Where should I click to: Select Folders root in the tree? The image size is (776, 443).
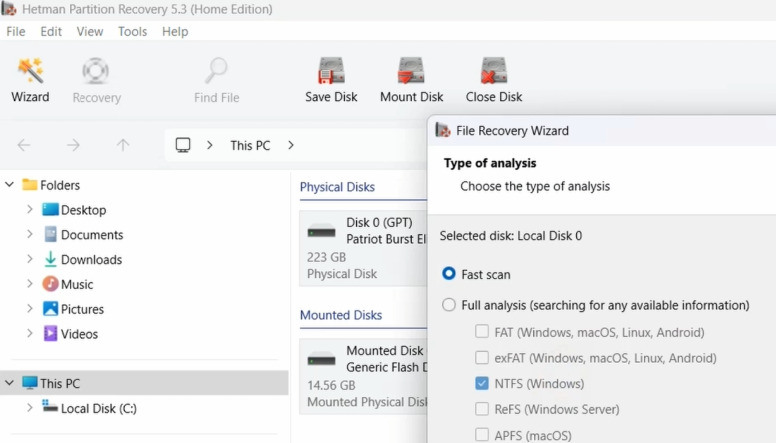(59, 185)
